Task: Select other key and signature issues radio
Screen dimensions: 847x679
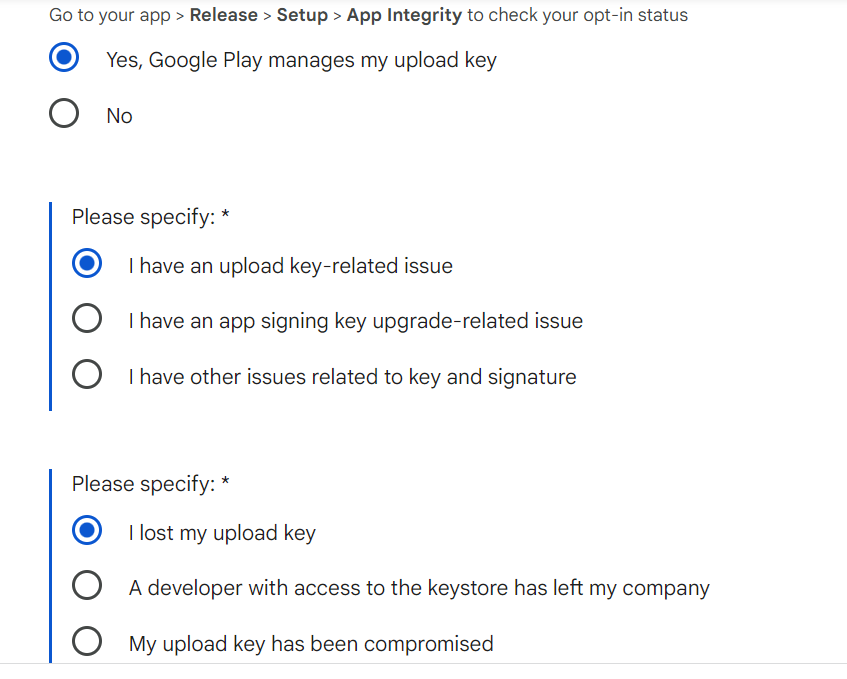Action: (87, 376)
